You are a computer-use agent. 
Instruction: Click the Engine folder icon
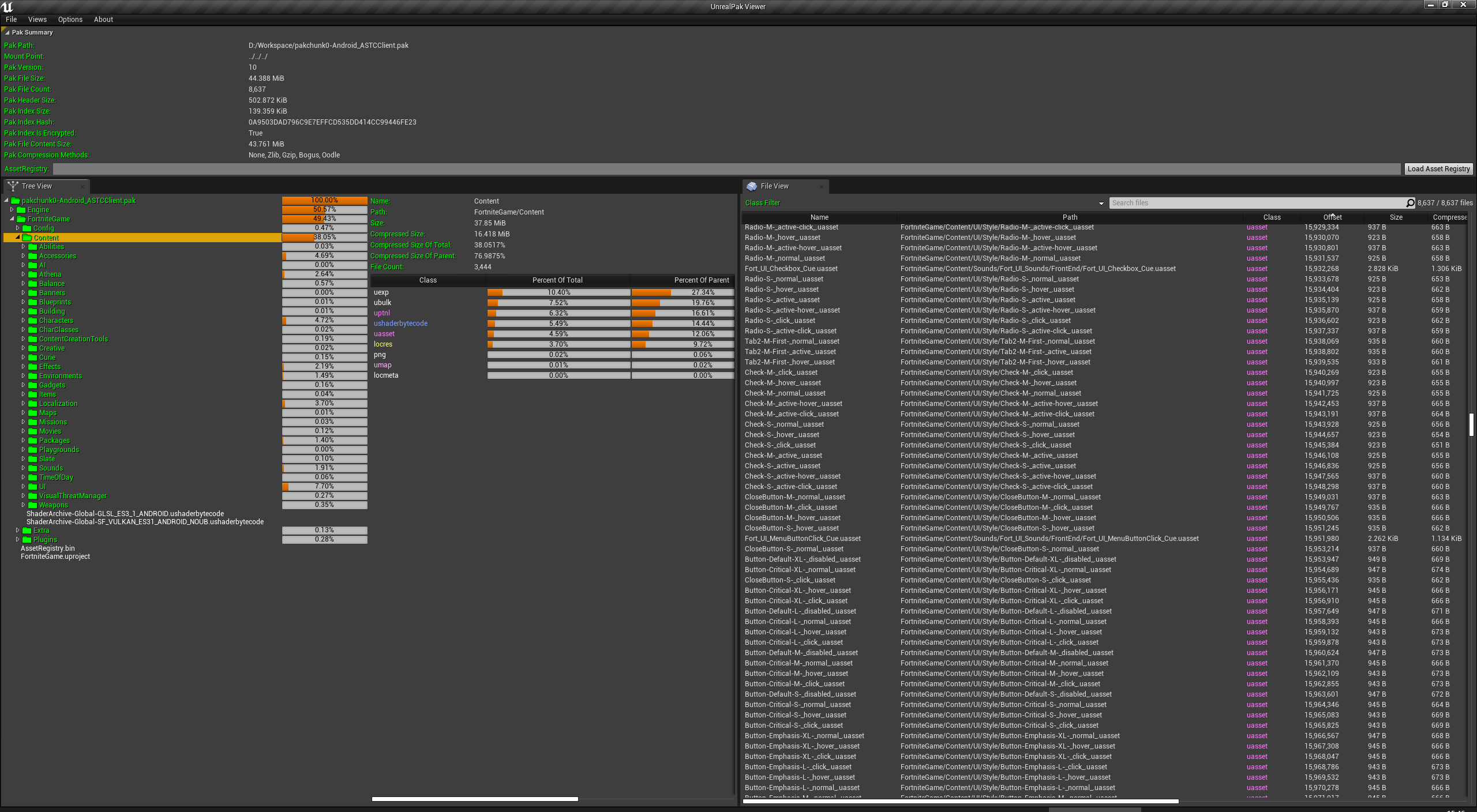22,210
